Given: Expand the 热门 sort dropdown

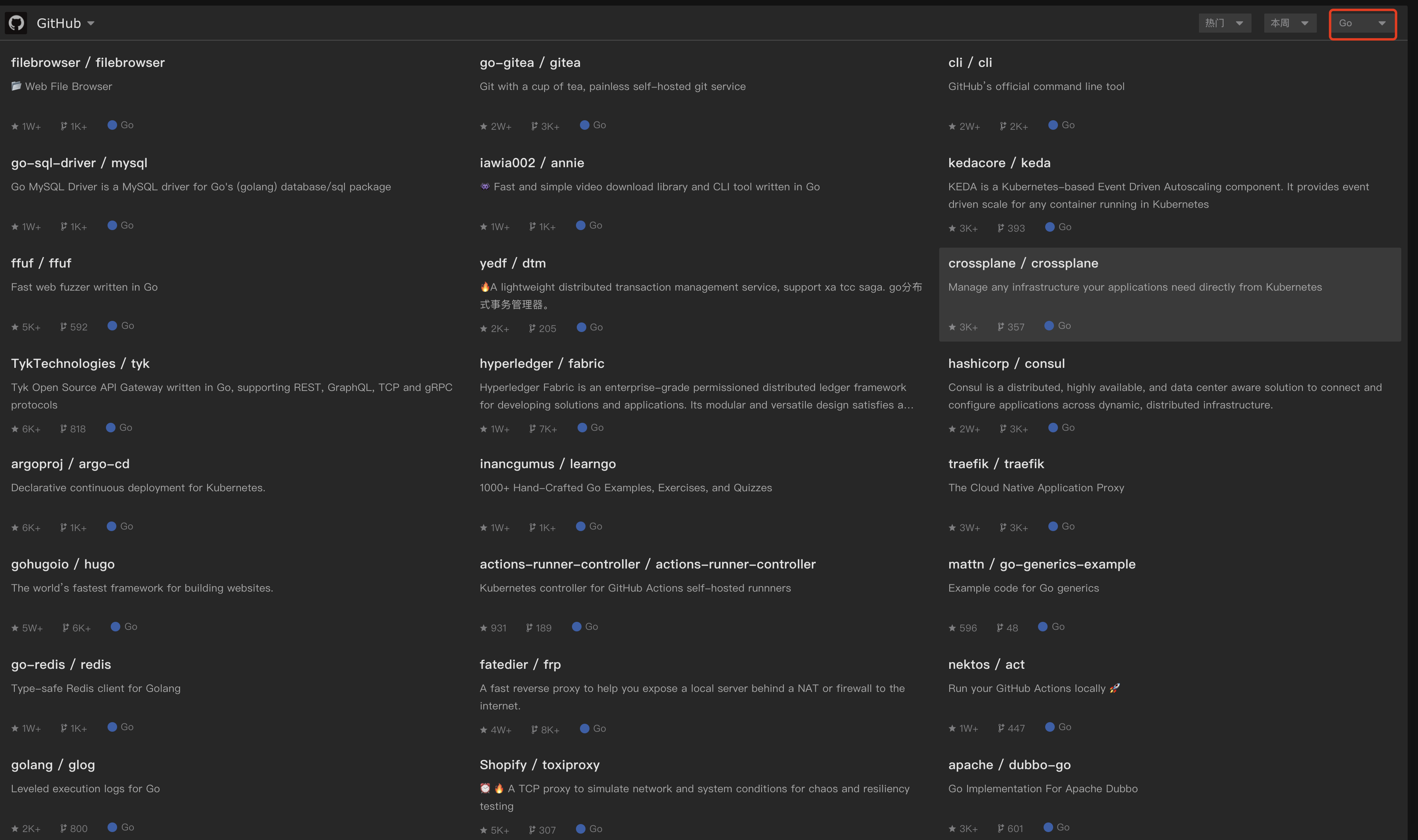Looking at the screenshot, I should (x=1224, y=23).
